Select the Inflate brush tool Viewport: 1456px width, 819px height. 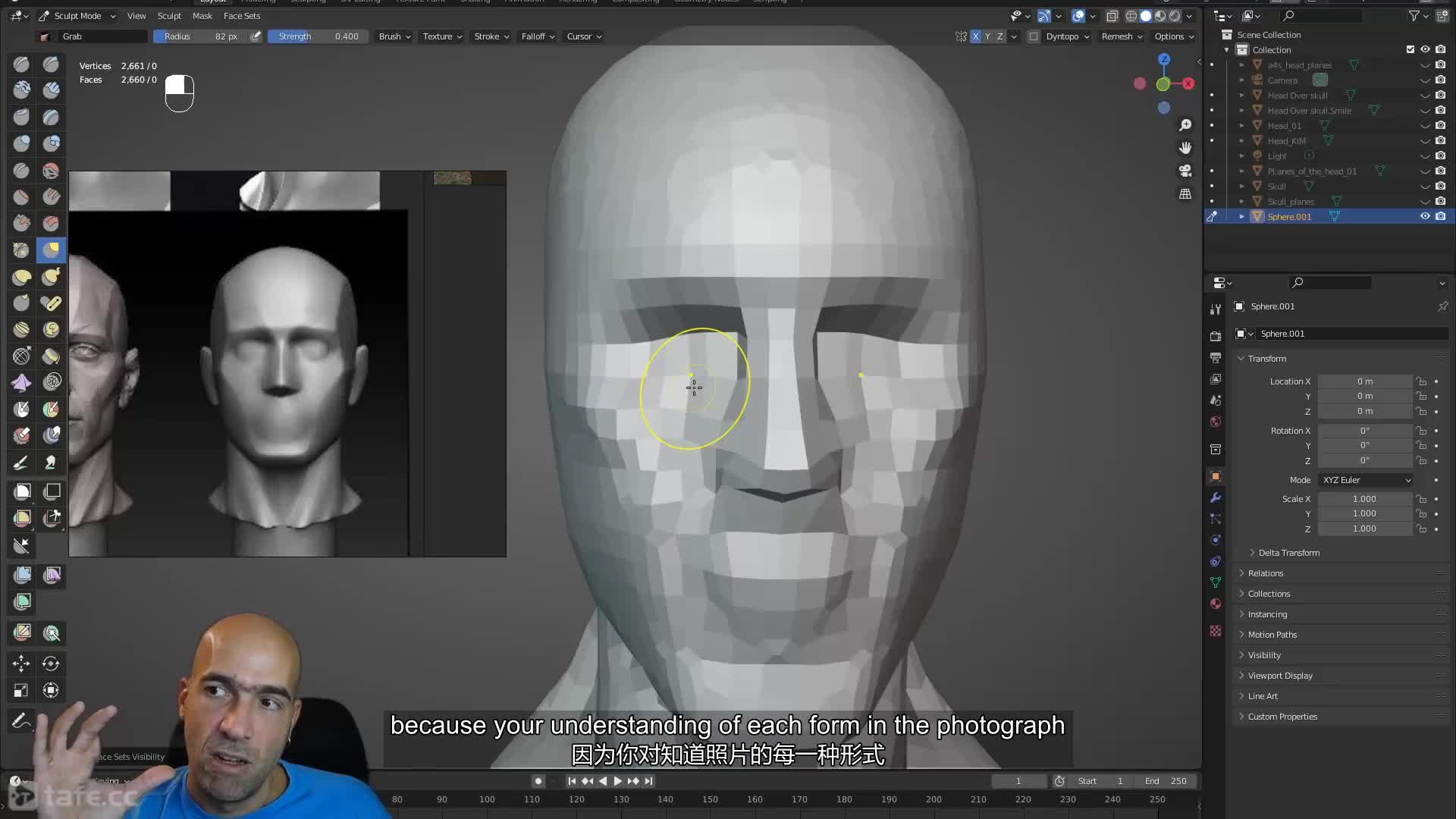21,144
